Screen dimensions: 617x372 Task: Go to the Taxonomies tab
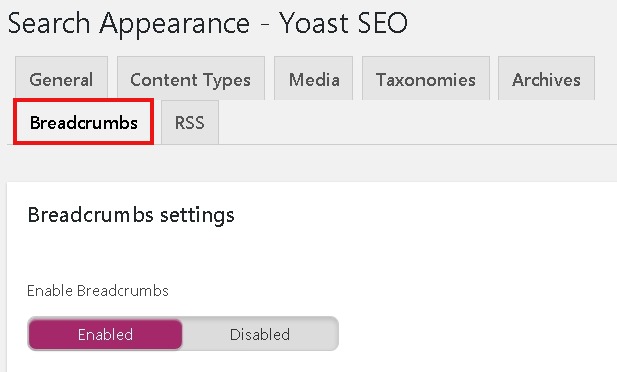426,78
